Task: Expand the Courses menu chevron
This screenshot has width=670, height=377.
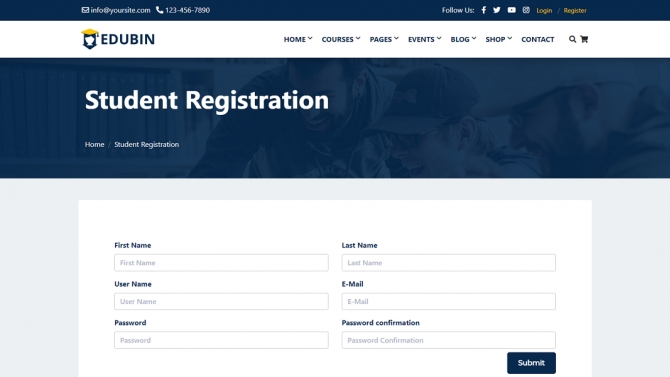Action: 358,38
